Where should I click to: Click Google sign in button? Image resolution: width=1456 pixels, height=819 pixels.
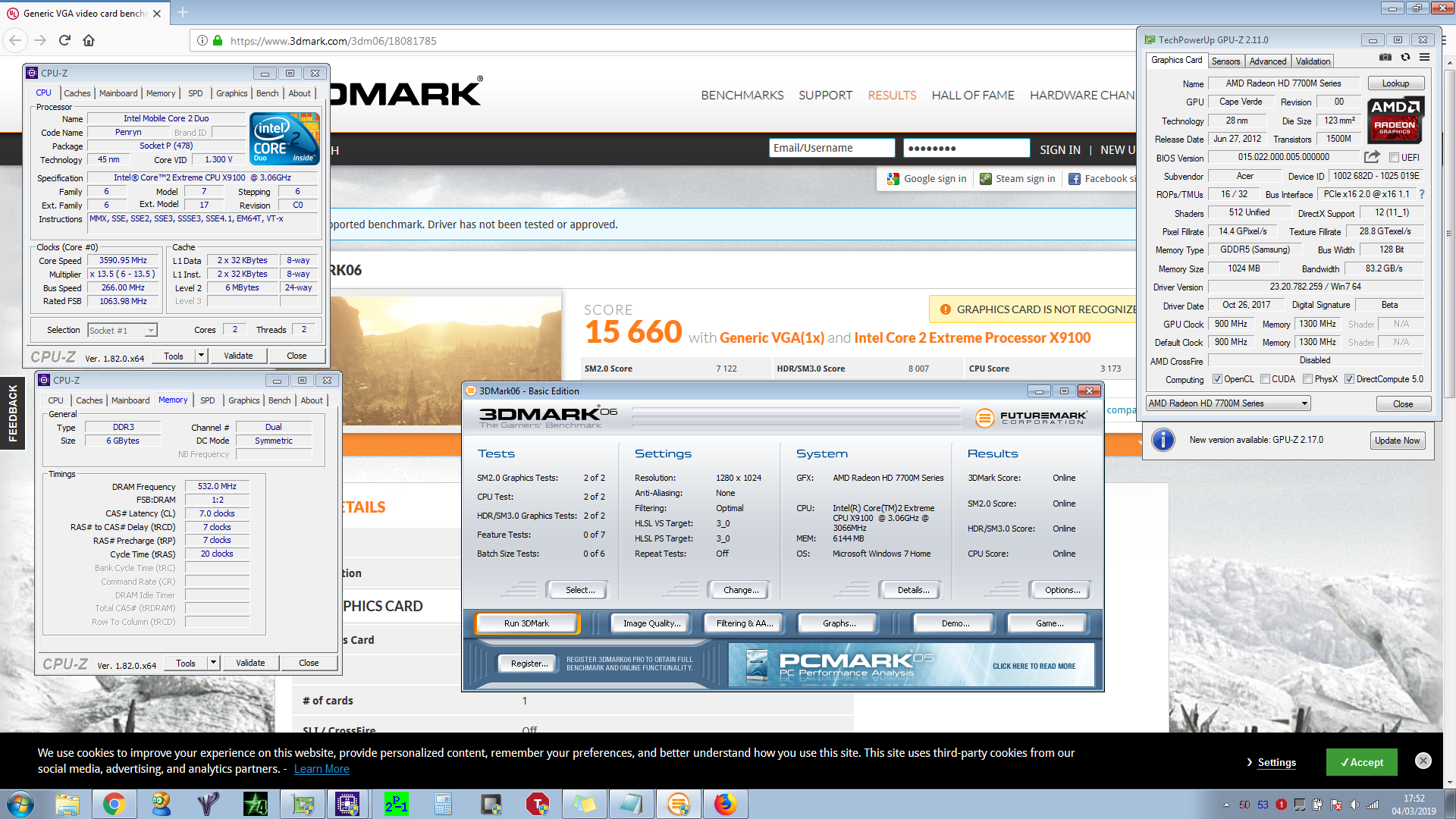927,179
